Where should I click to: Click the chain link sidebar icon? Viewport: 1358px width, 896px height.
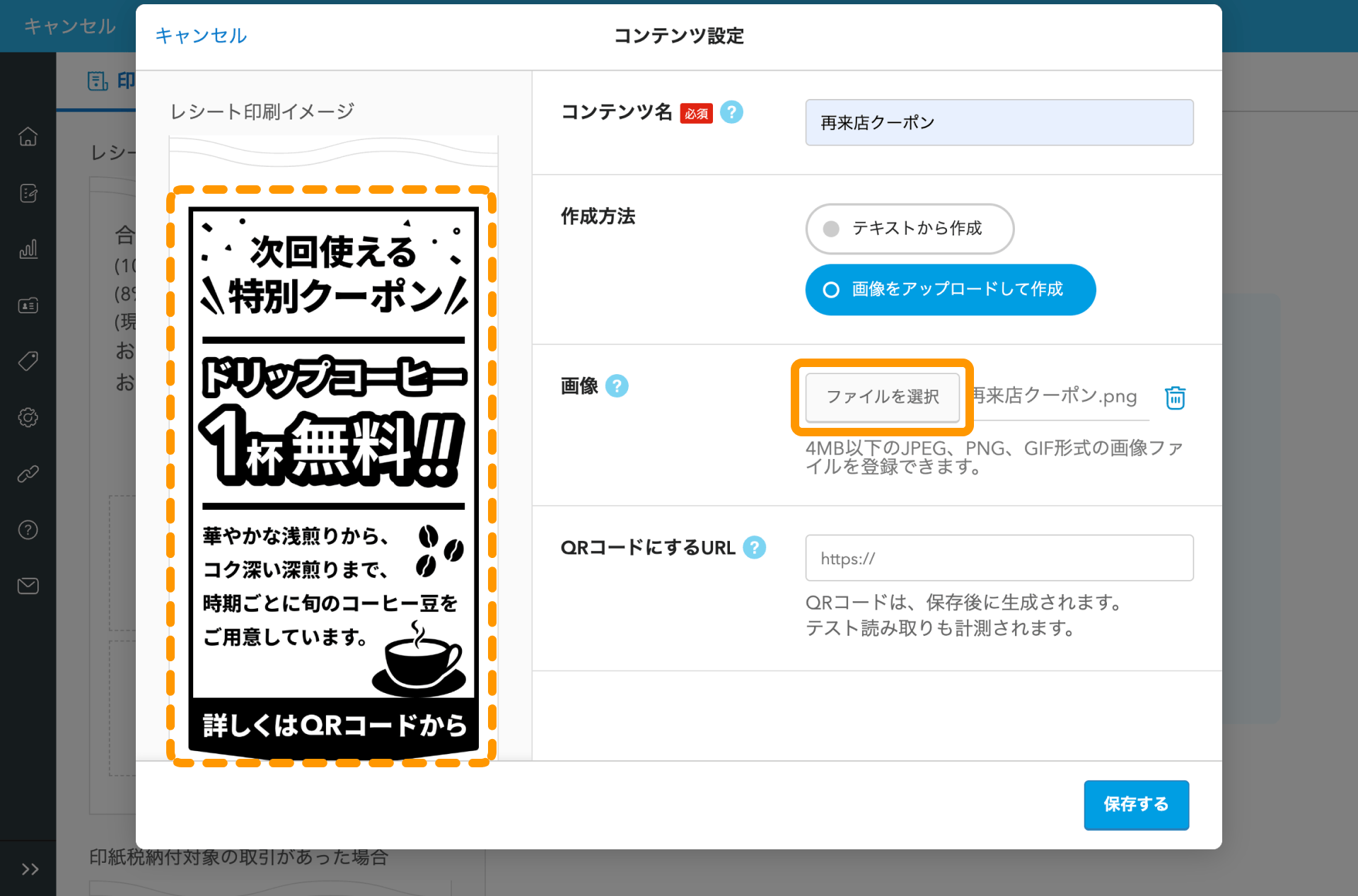(28, 474)
